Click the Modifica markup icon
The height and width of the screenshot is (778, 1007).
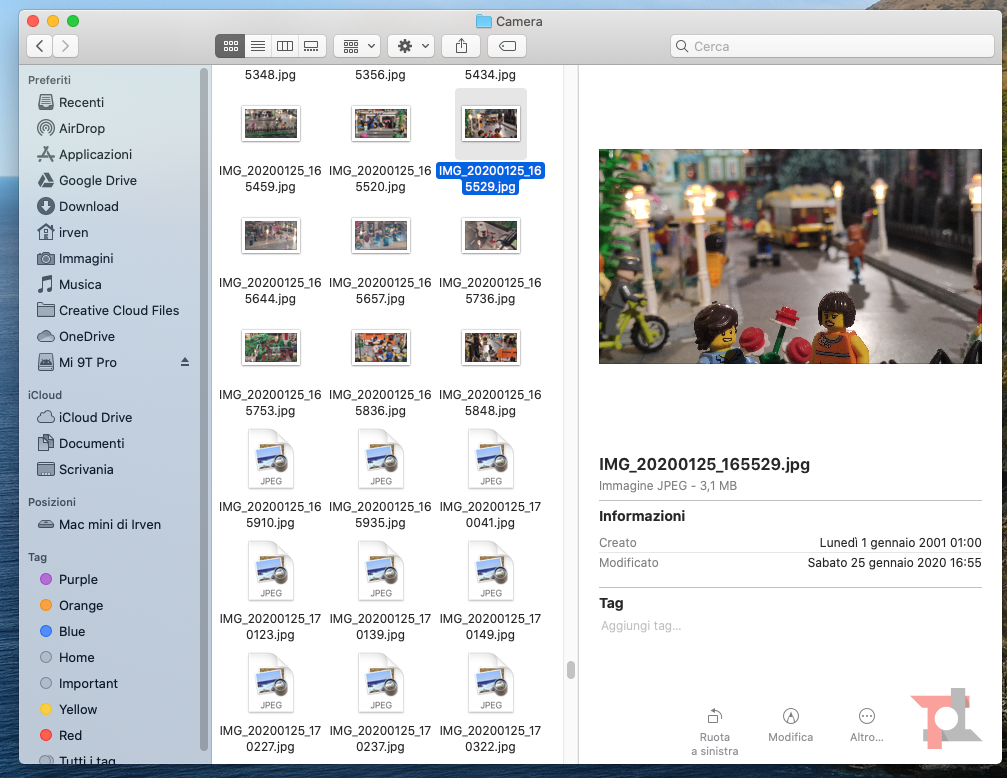coord(790,716)
